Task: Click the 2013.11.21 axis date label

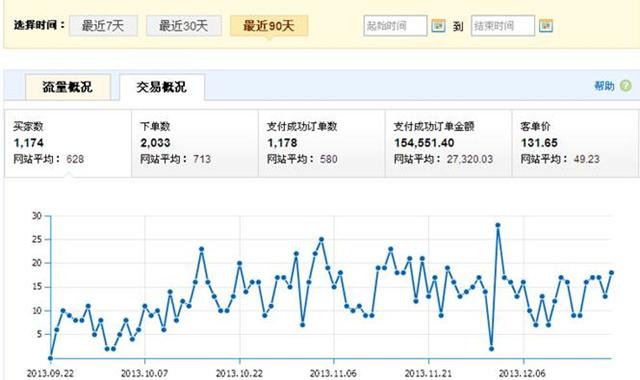Action: tap(428, 373)
